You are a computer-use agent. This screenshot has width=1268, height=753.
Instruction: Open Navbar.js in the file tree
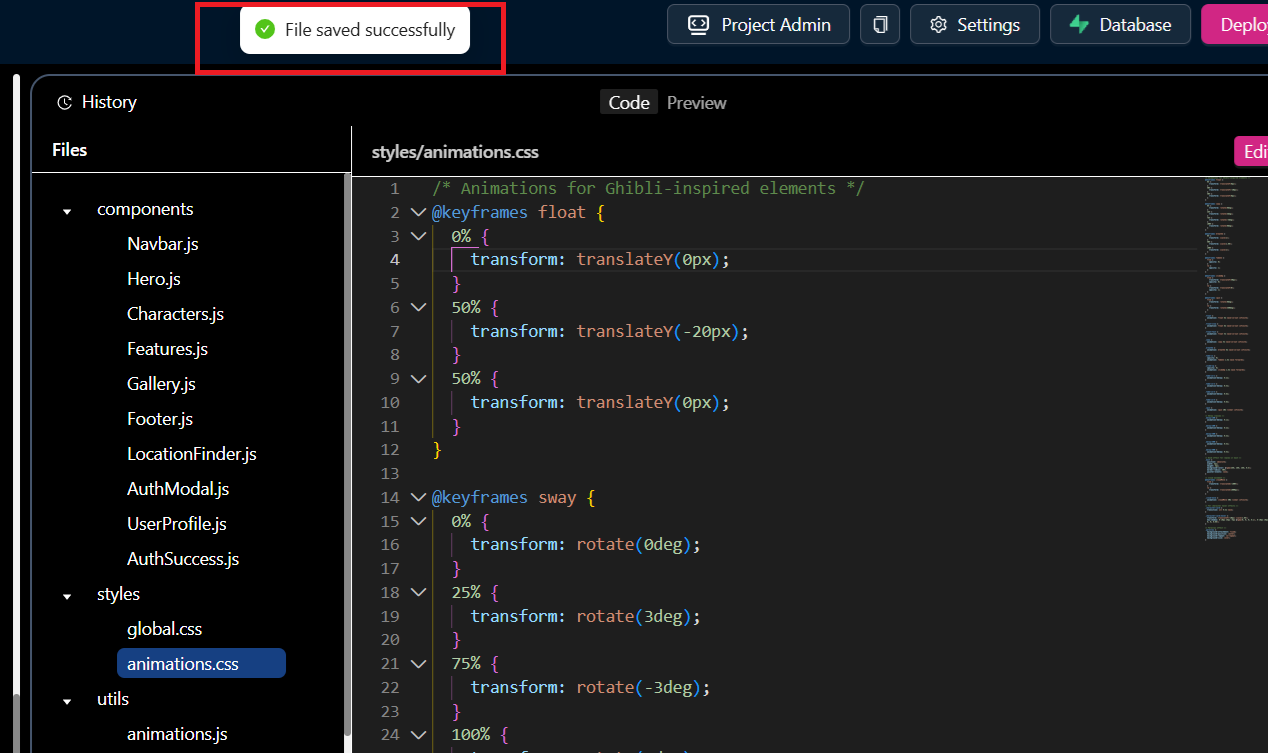pos(163,244)
